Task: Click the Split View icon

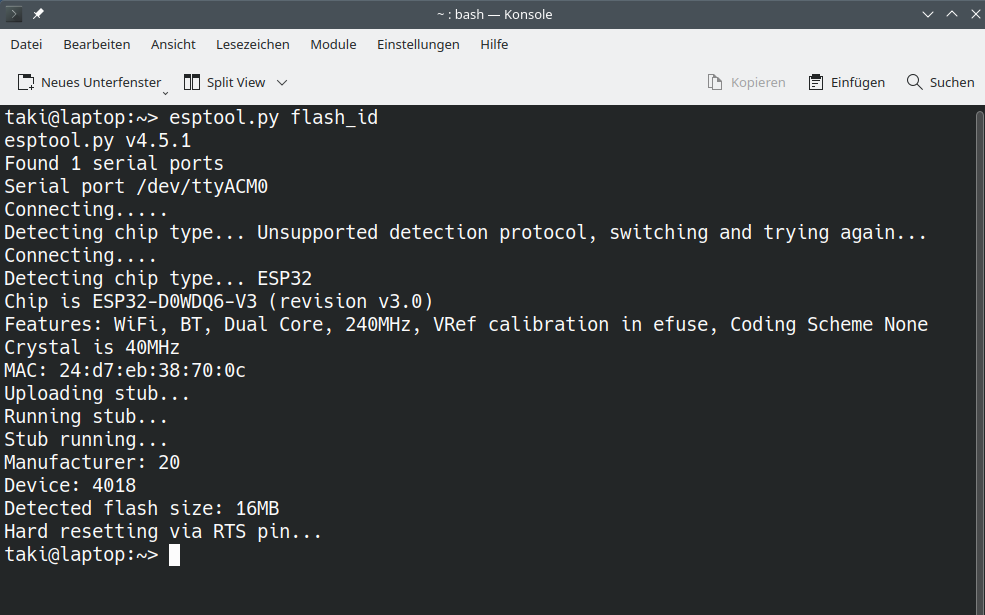Action: pos(192,82)
